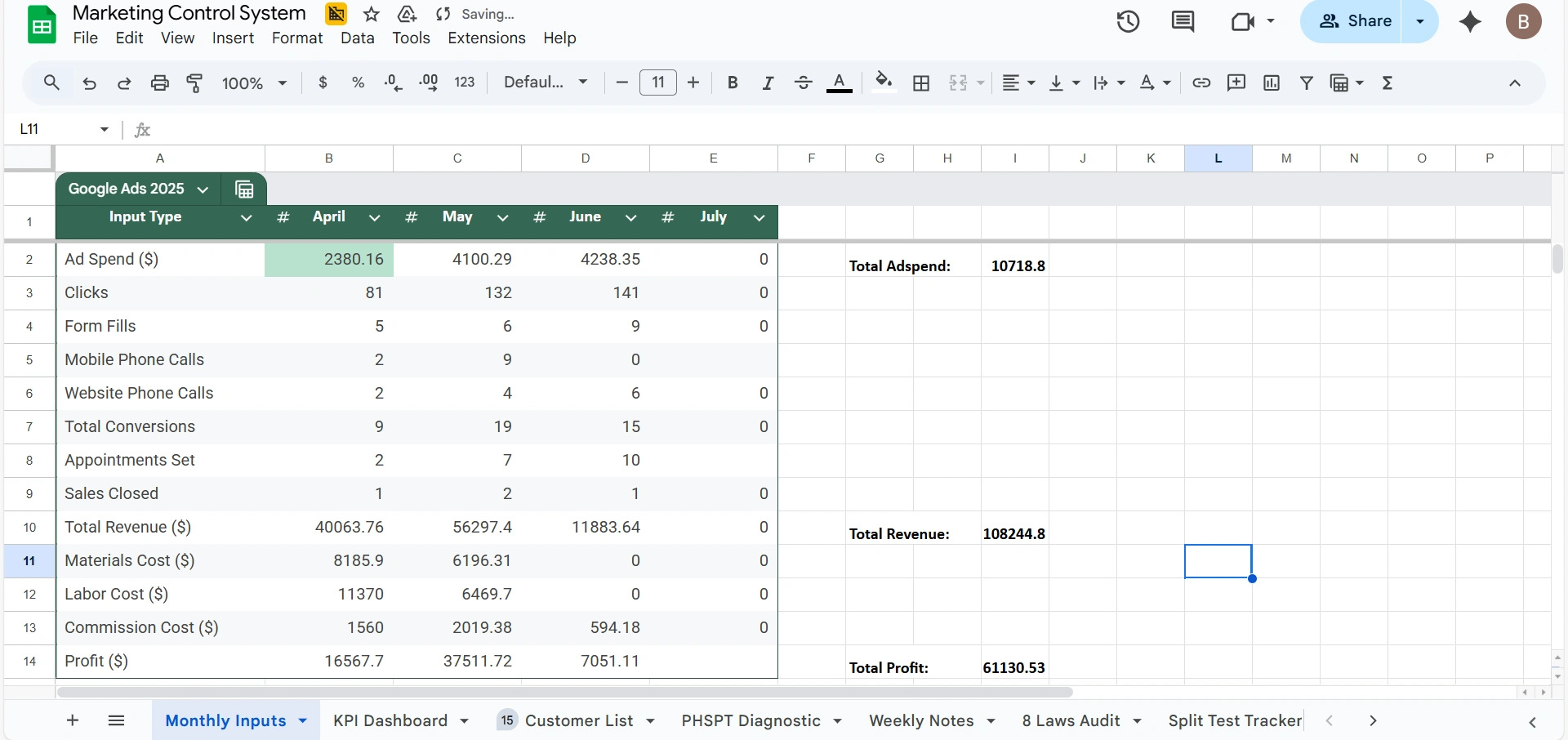
Task: Create a filter
Action: click(1307, 82)
